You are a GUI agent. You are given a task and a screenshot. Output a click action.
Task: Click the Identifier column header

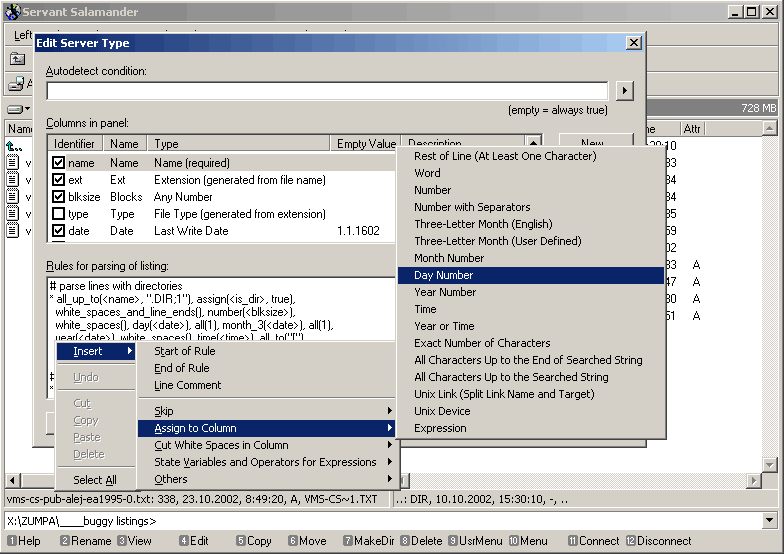[x=74, y=144]
